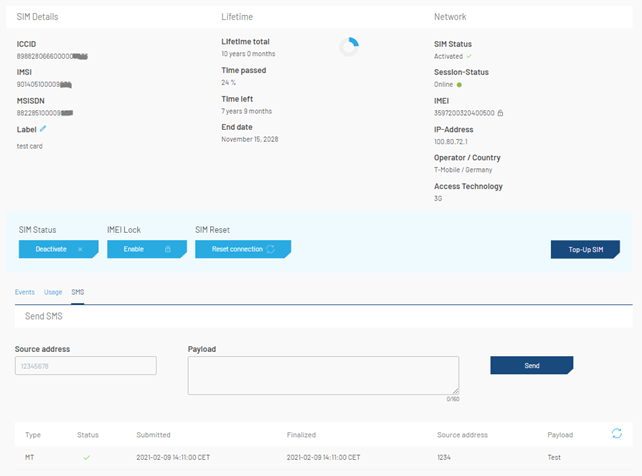The height and width of the screenshot is (476, 642).
Task: Enable the IMEI Lock
Action: tap(147, 249)
